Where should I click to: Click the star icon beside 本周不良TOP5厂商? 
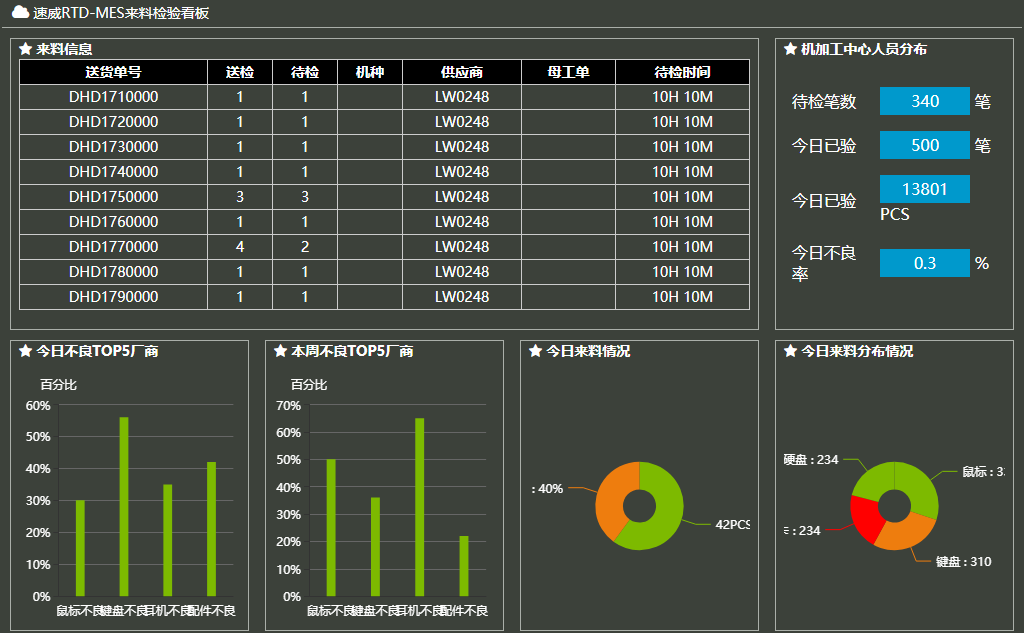(280, 351)
